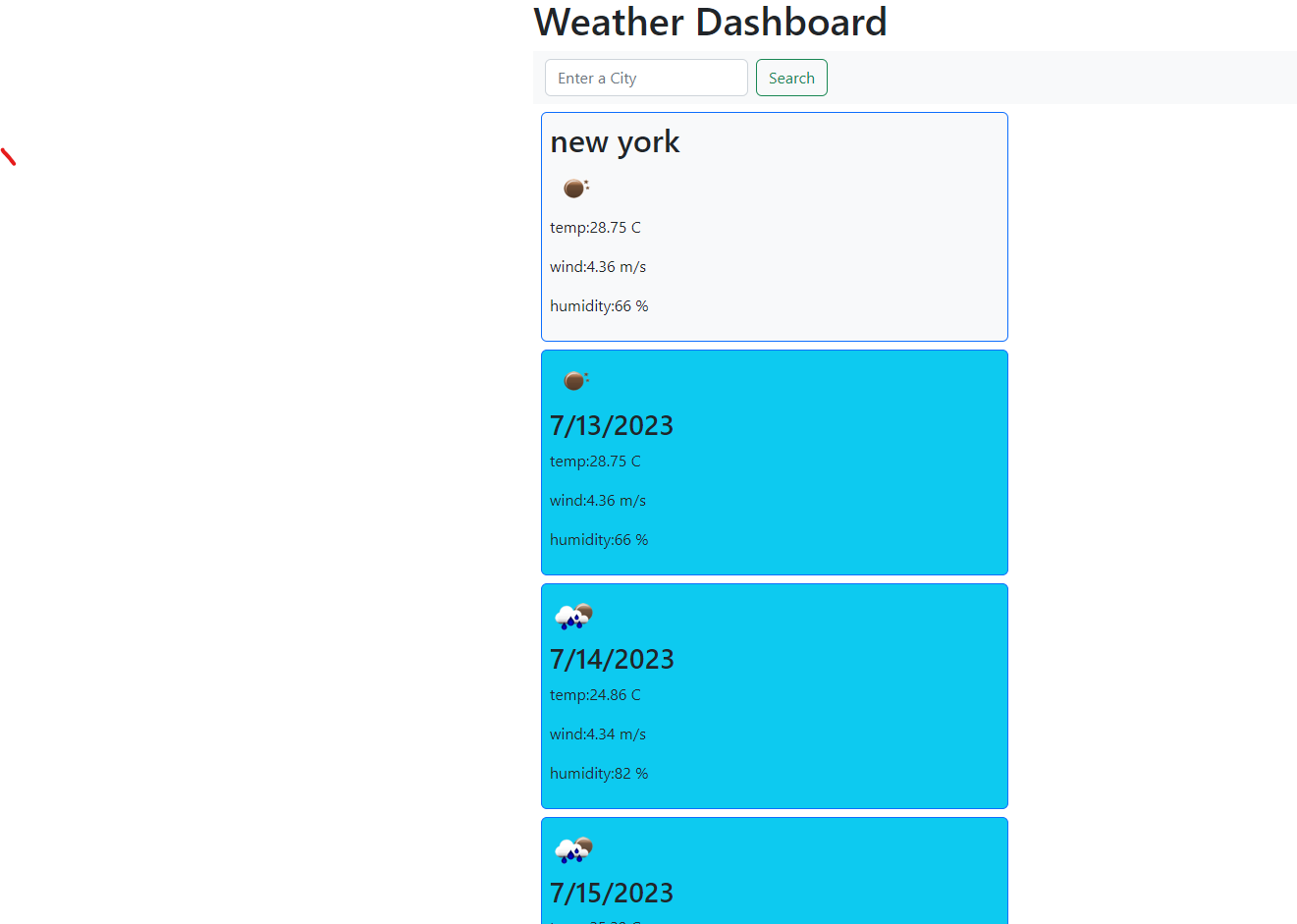
Task: Select the current weather card for new york
Action: 774,226
